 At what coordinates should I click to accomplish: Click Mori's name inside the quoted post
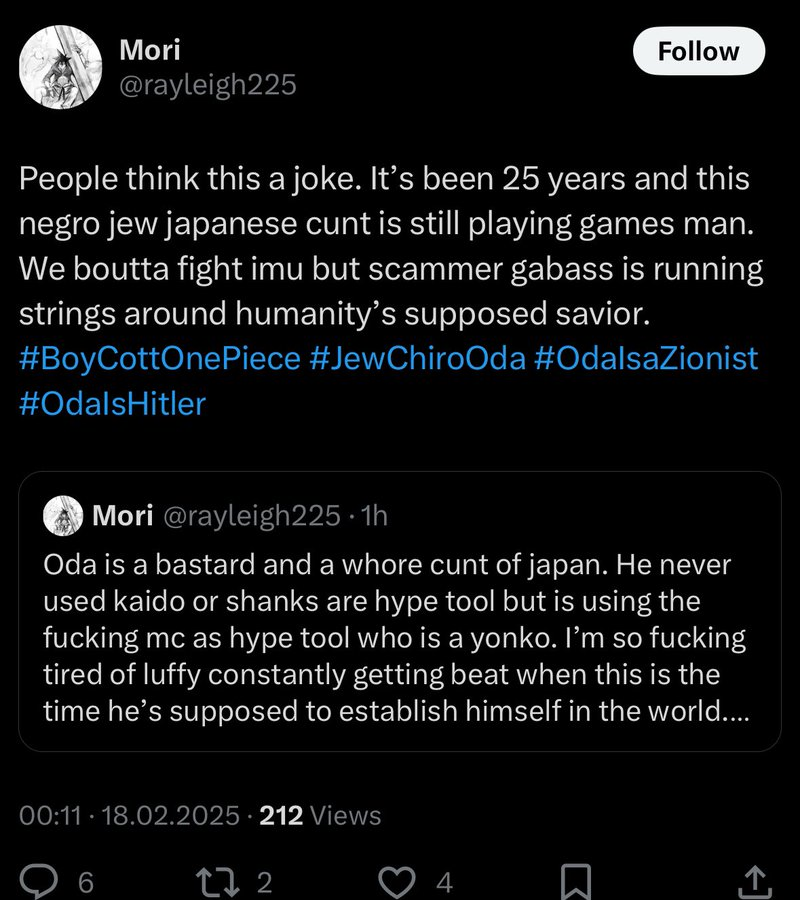[x=122, y=515]
